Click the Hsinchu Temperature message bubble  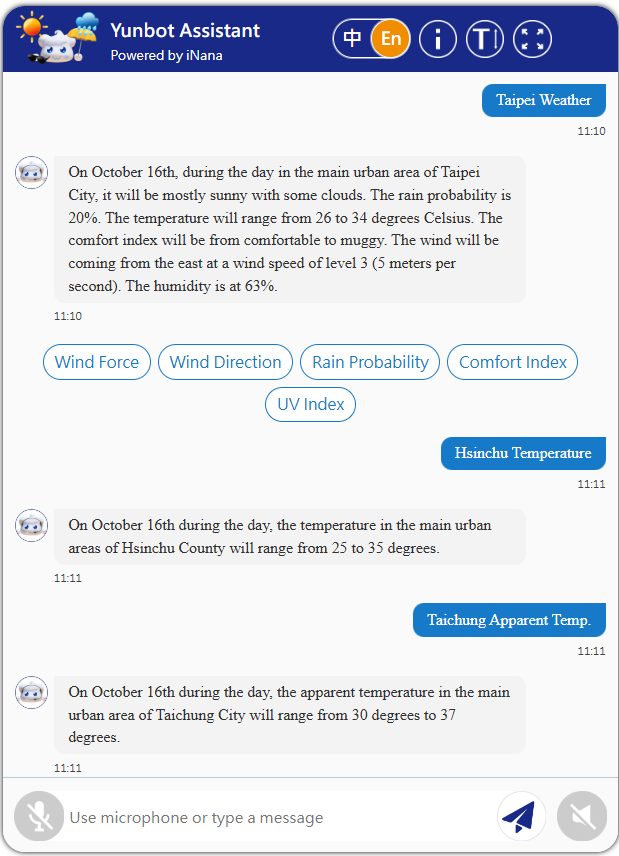(523, 453)
